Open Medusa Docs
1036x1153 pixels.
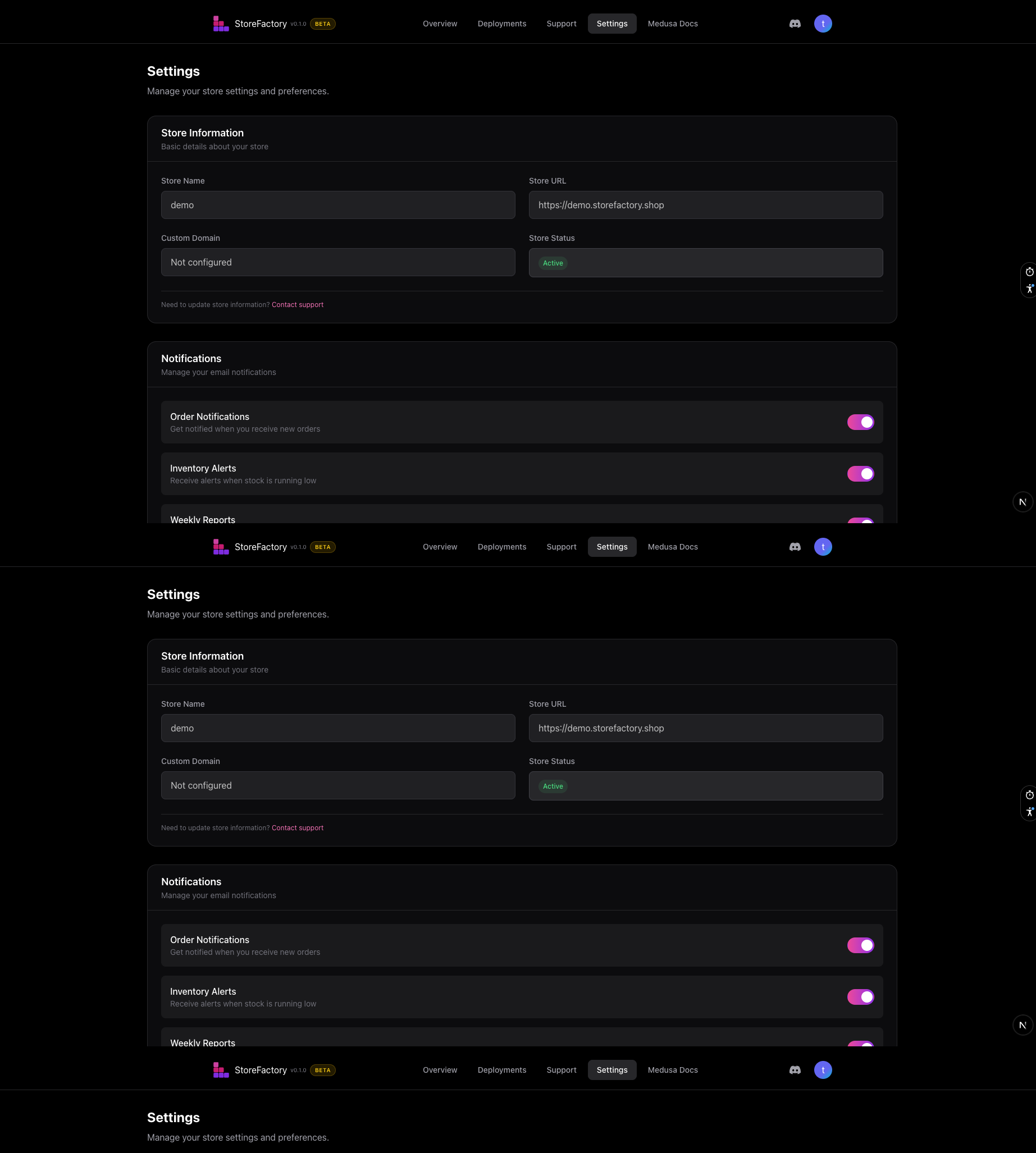click(x=672, y=24)
